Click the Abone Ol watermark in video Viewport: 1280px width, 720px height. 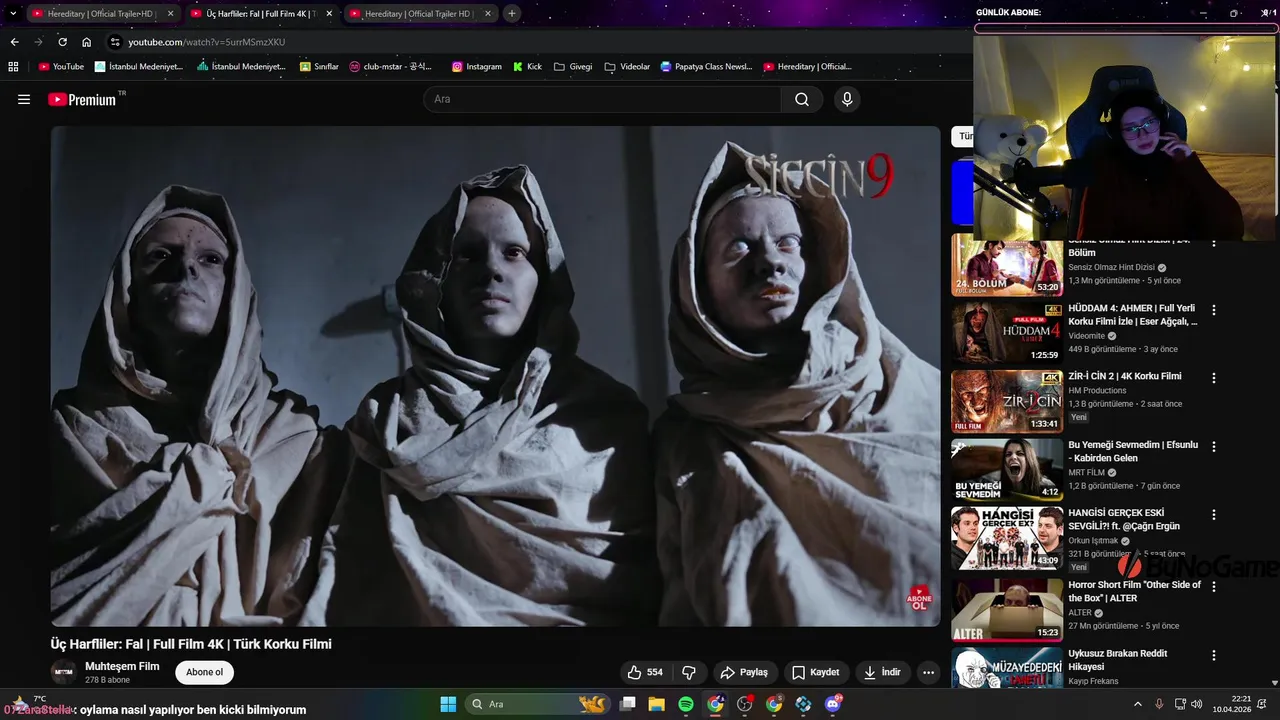(919, 598)
